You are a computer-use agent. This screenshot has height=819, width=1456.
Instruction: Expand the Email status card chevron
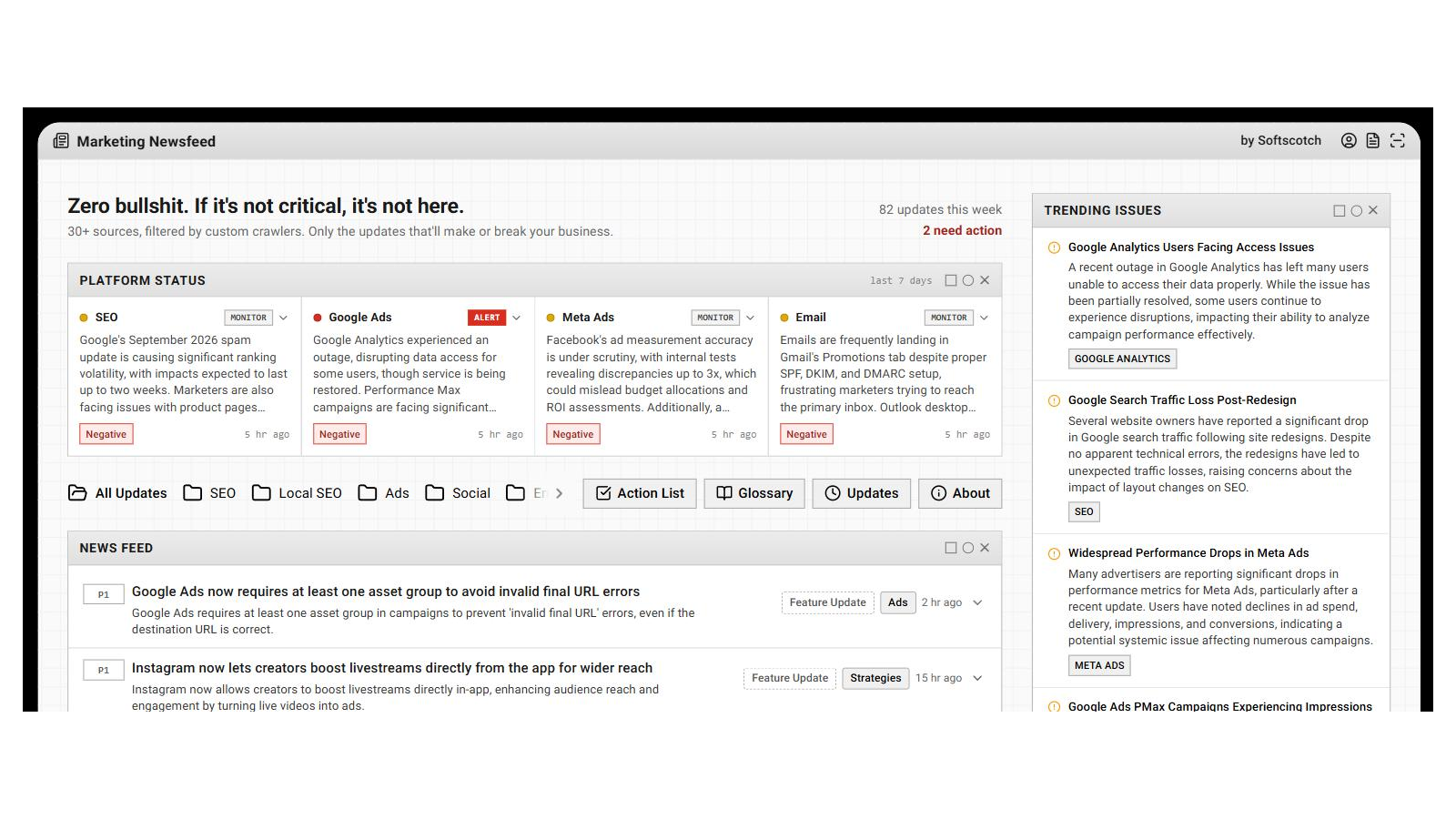click(984, 318)
